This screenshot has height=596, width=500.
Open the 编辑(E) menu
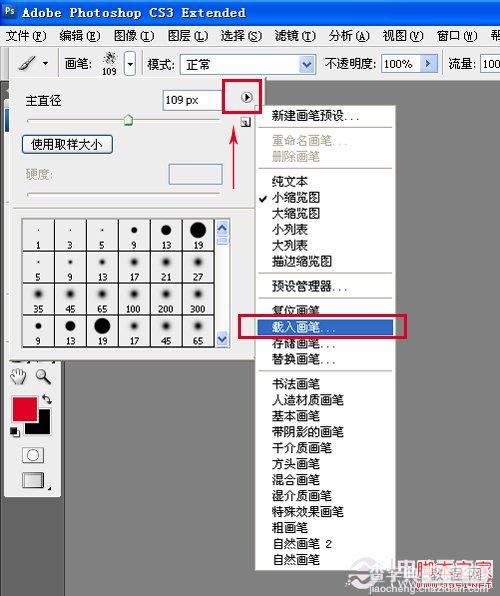pos(80,36)
